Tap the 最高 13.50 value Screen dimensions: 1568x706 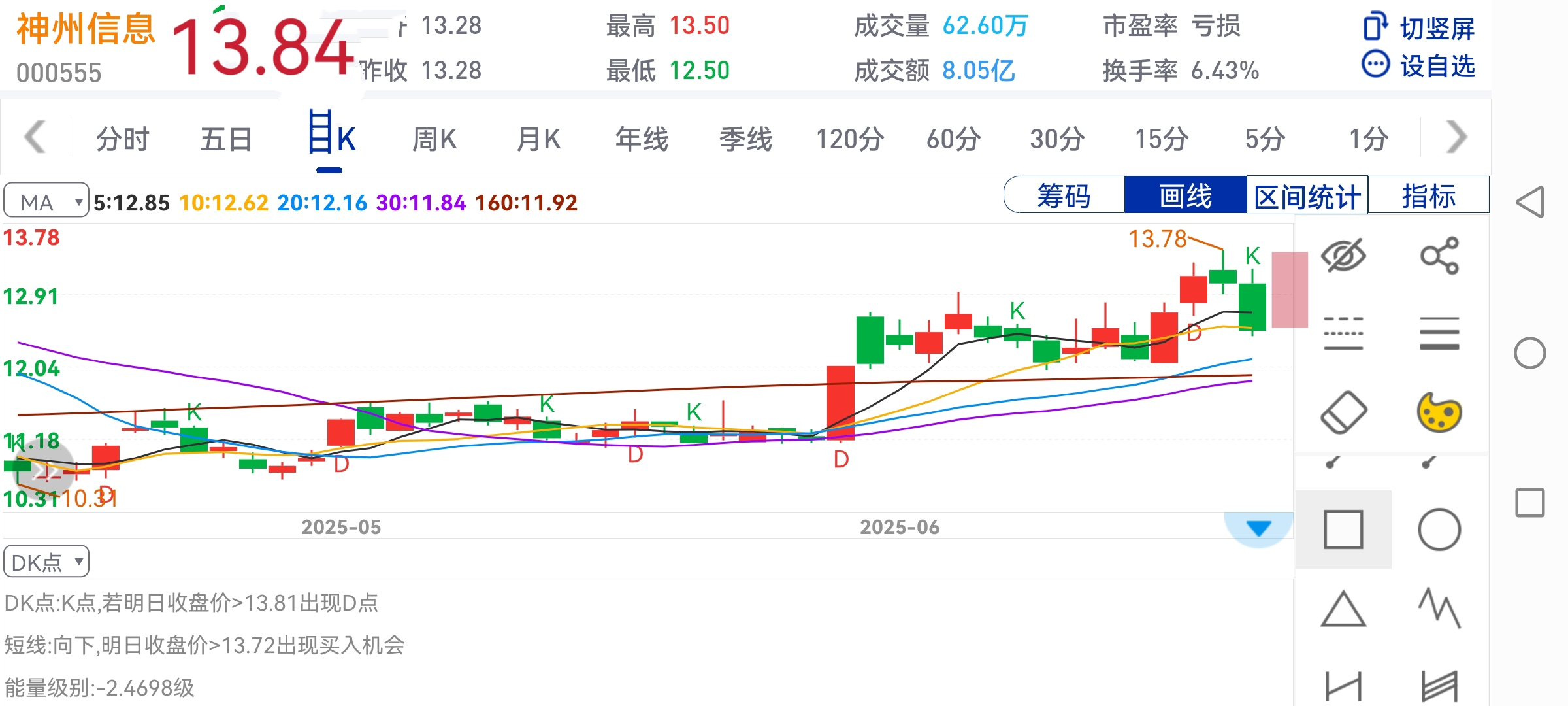tap(699, 26)
